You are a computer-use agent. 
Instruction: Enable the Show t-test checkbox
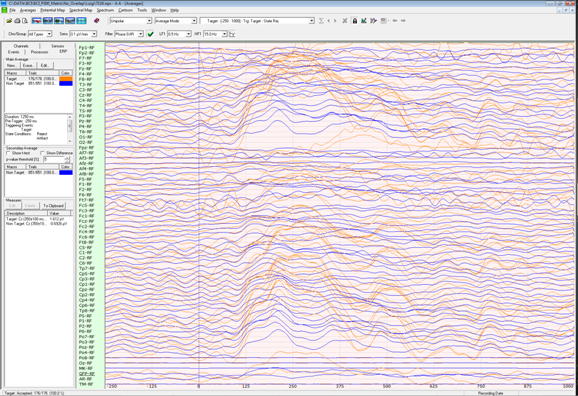click(8, 153)
